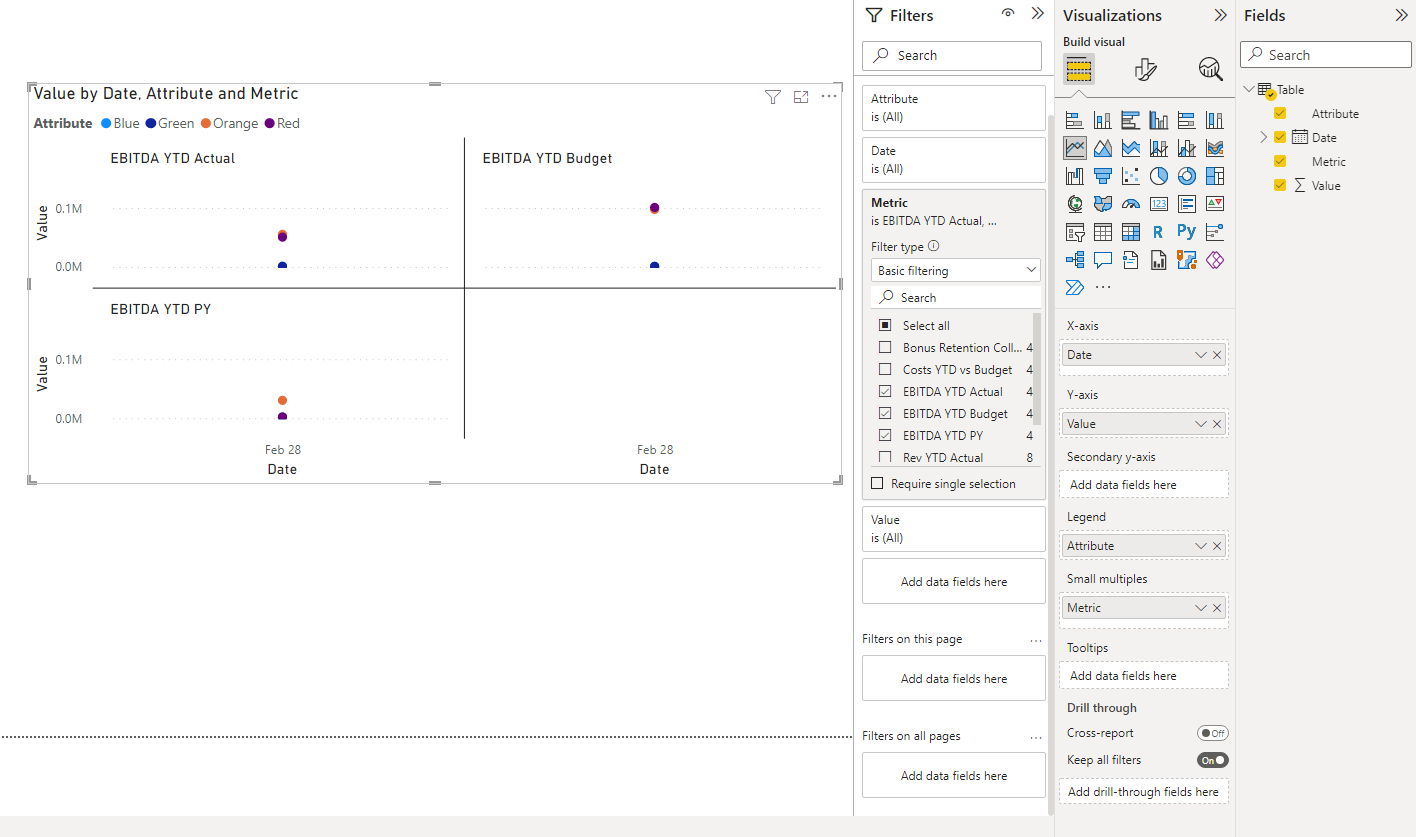The width and height of the screenshot is (1416, 837).
Task: Uncheck the Attribute field in Fields pane
Action: [x=1280, y=114]
